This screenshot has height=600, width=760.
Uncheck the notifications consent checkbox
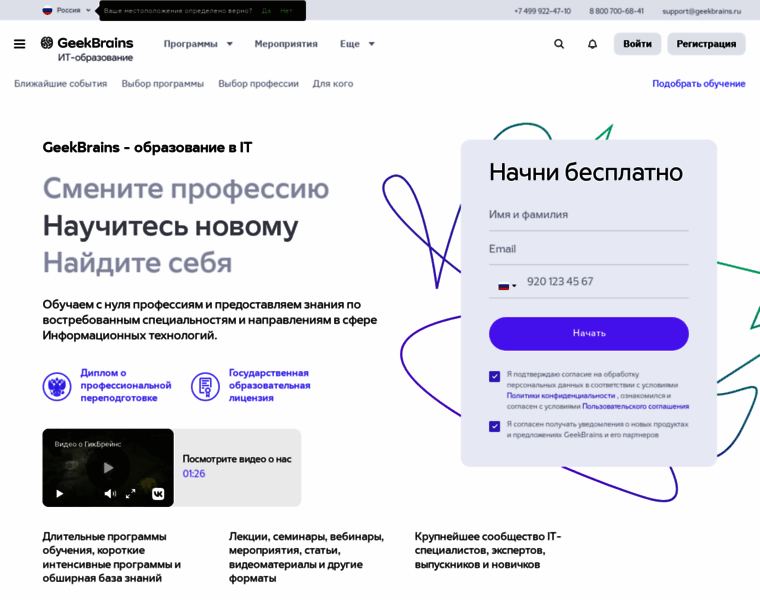point(494,426)
